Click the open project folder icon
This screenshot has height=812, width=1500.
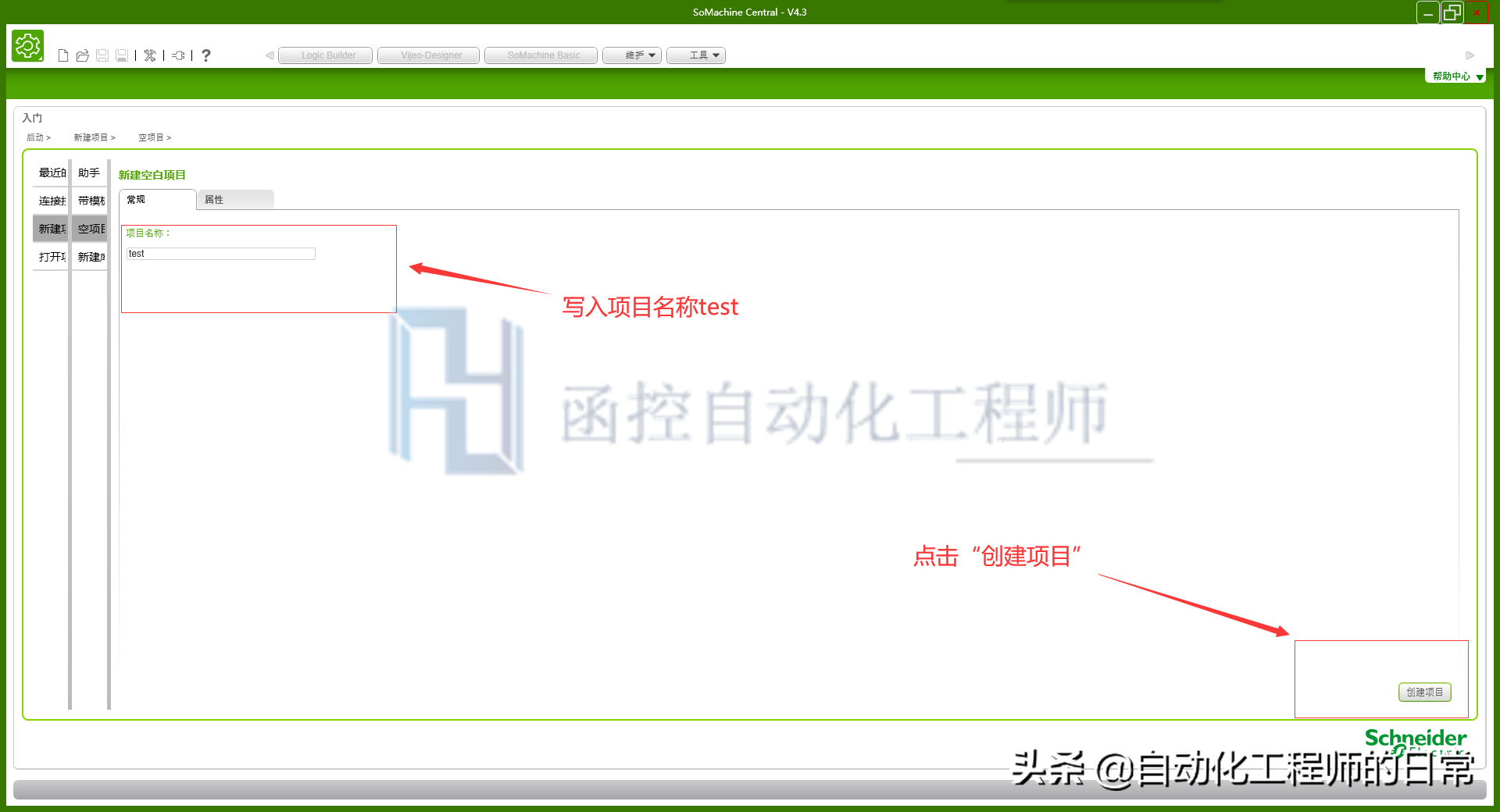click(x=83, y=55)
